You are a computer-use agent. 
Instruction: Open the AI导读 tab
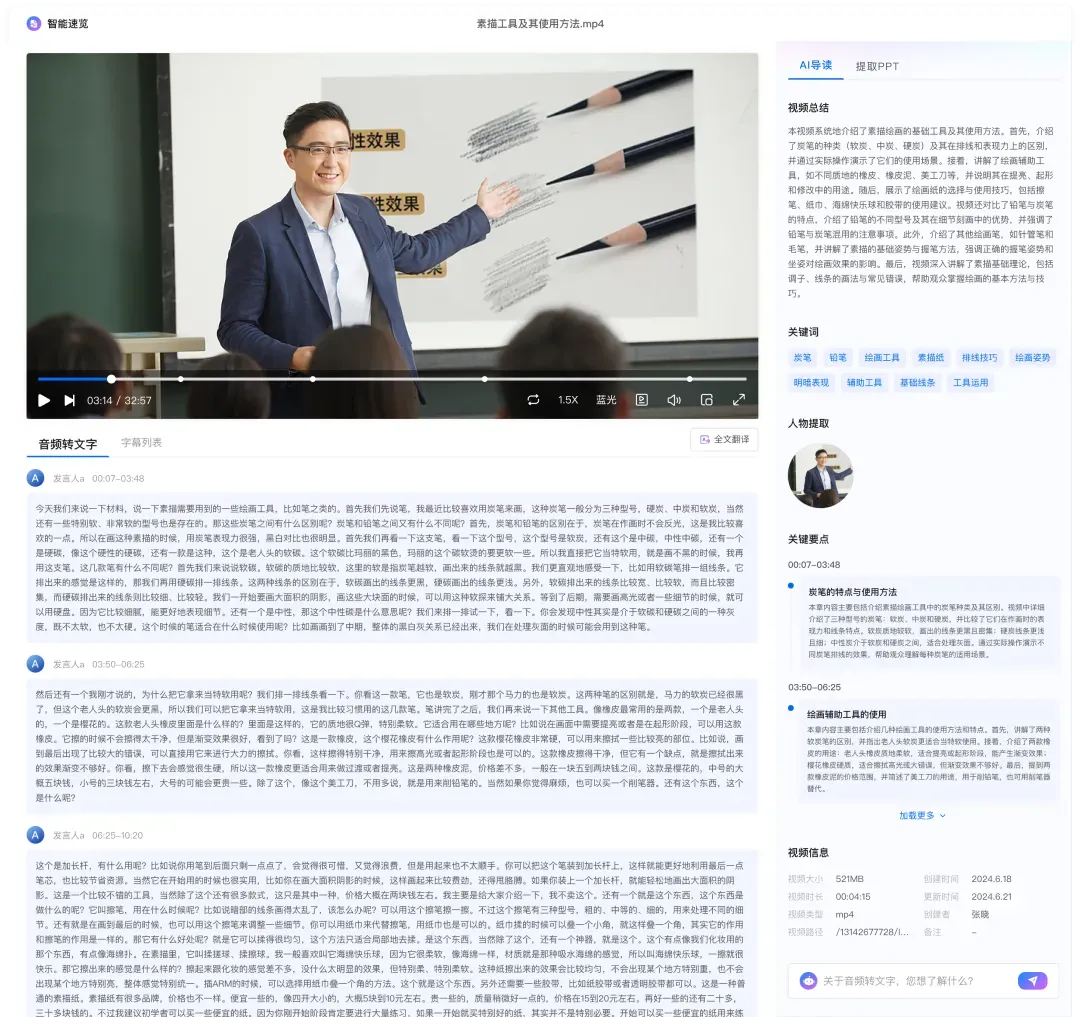click(x=816, y=65)
